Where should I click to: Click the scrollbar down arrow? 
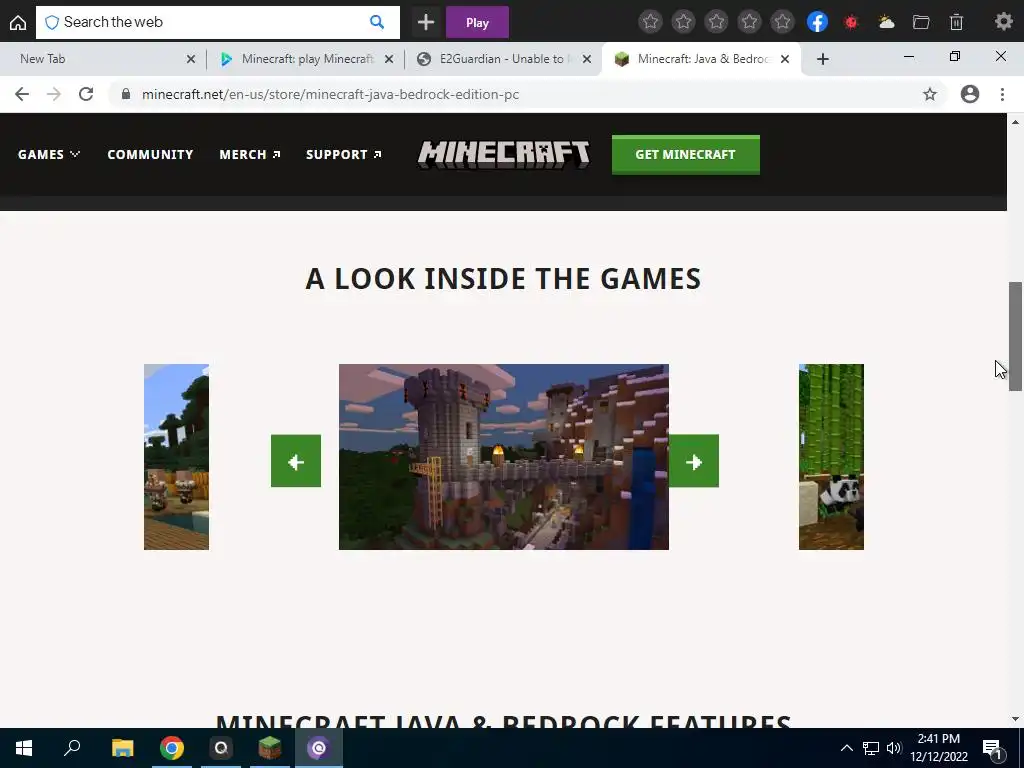coord(1015,719)
